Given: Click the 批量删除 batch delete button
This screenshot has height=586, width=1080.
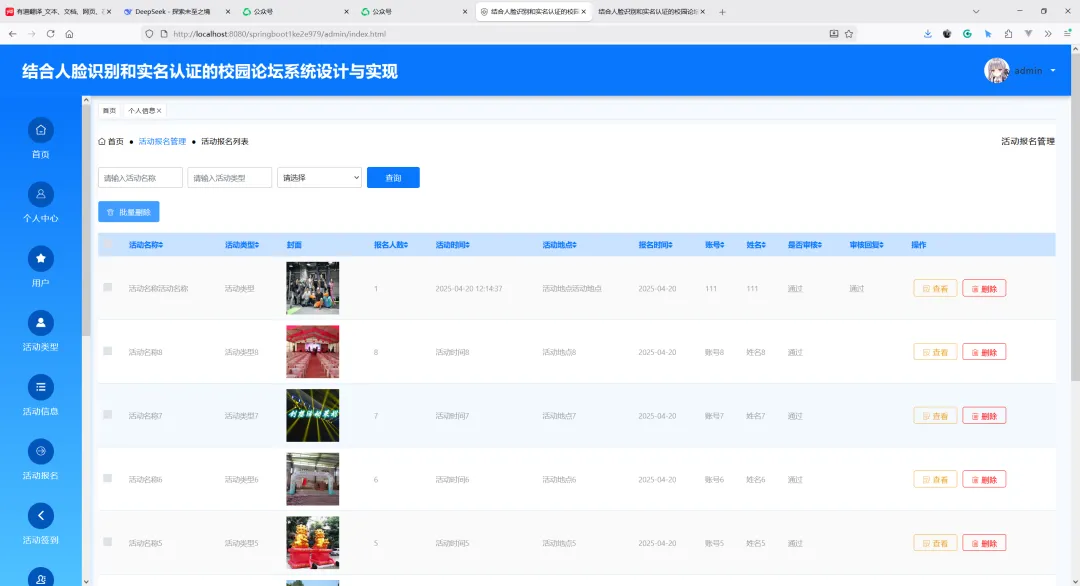Looking at the screenshot, I should point(129,212).
